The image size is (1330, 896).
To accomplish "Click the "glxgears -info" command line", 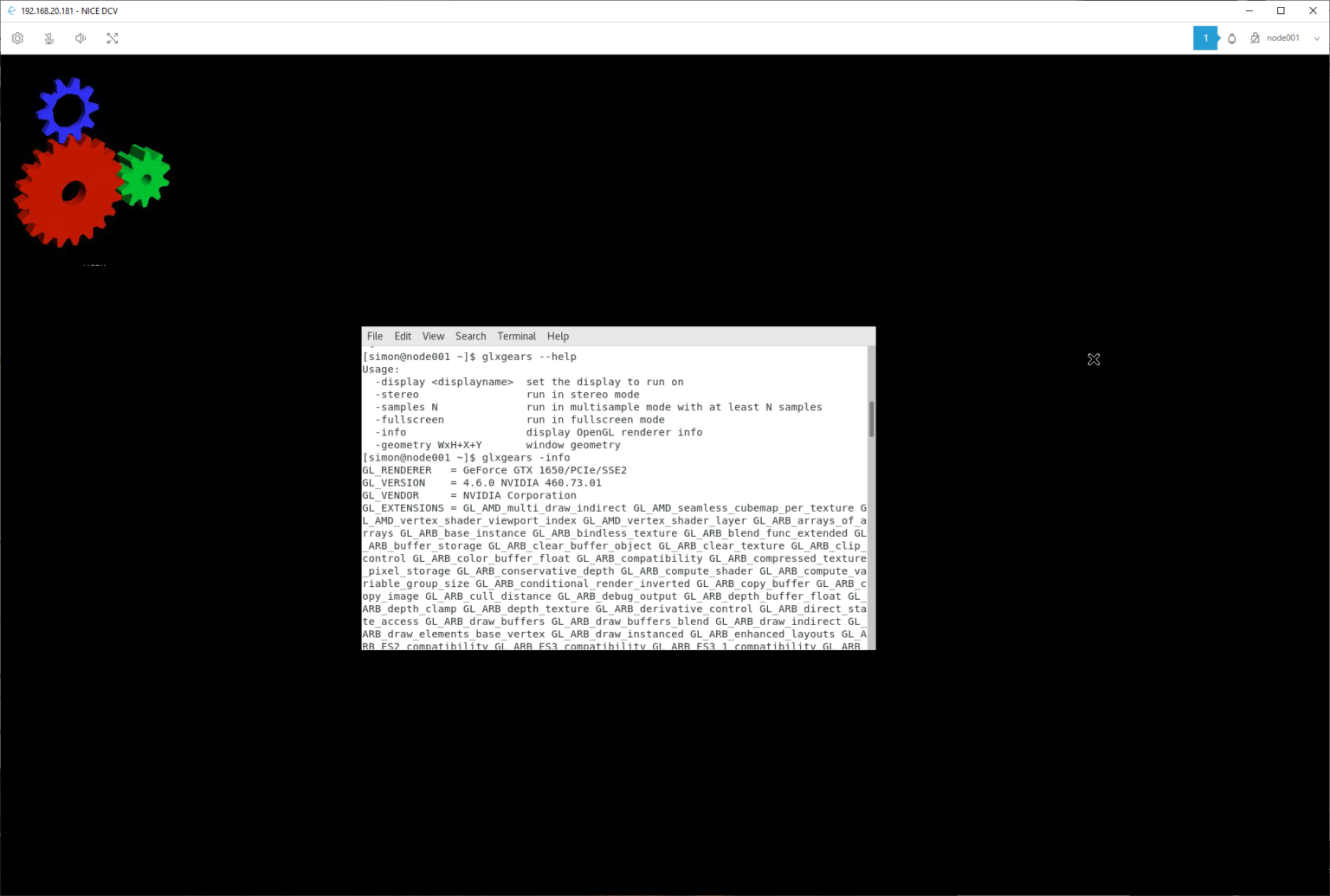I will pyautogui.click(x=526, y=458).
